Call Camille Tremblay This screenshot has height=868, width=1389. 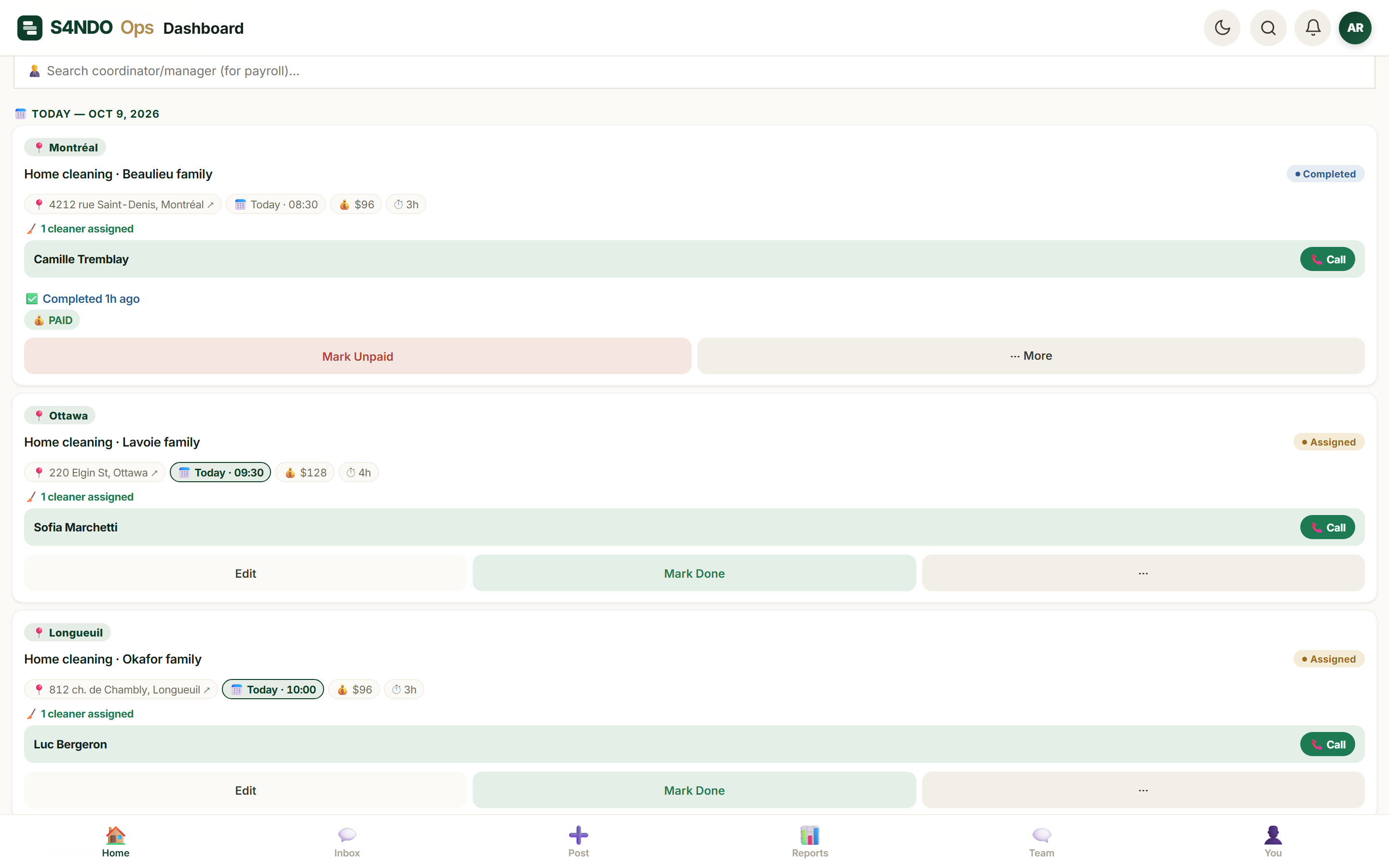tap(1327, 259)
